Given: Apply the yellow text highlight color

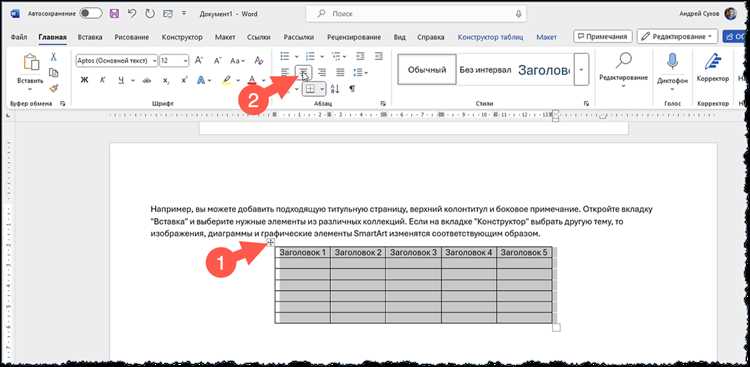Looking at the screenshot, I should (227, 80).
